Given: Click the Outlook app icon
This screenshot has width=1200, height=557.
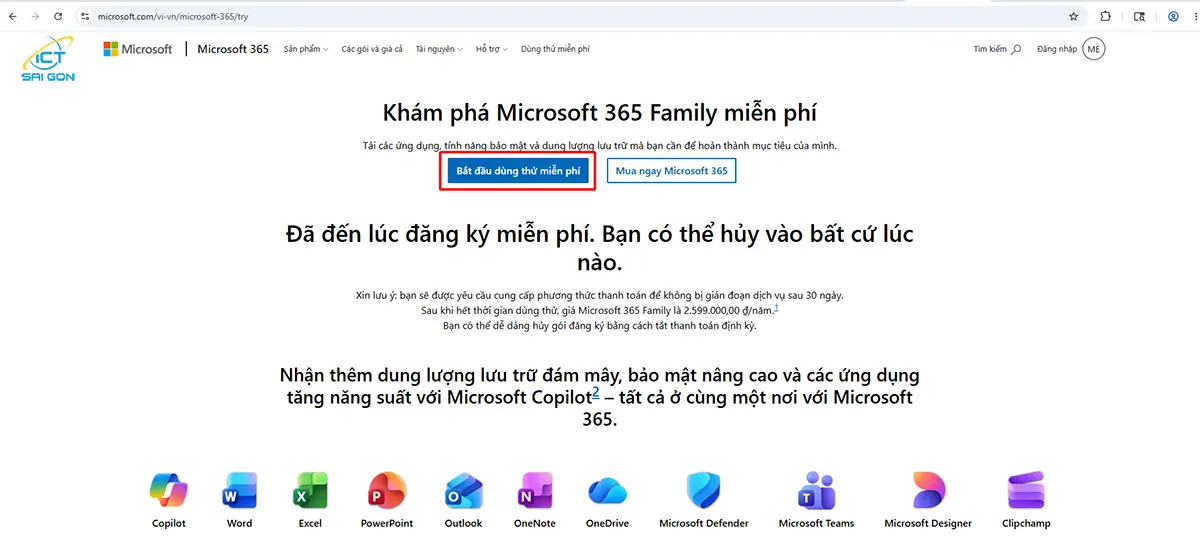Looking at the screenshot, I should tap(463, 490).
